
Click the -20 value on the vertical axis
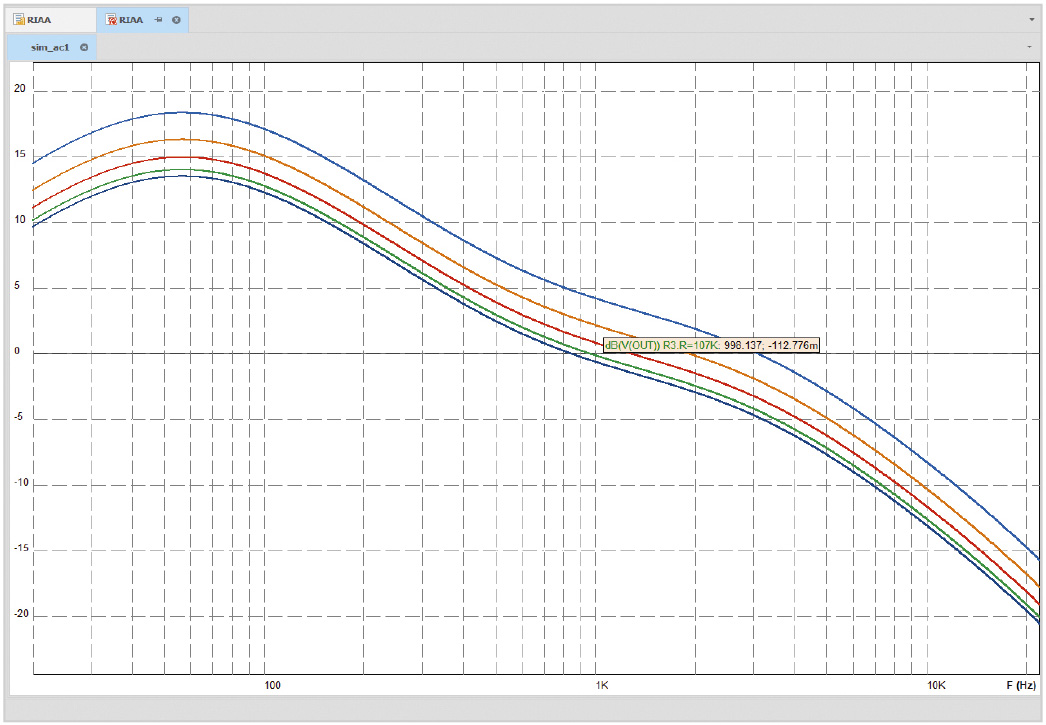[x=19, y=615]
